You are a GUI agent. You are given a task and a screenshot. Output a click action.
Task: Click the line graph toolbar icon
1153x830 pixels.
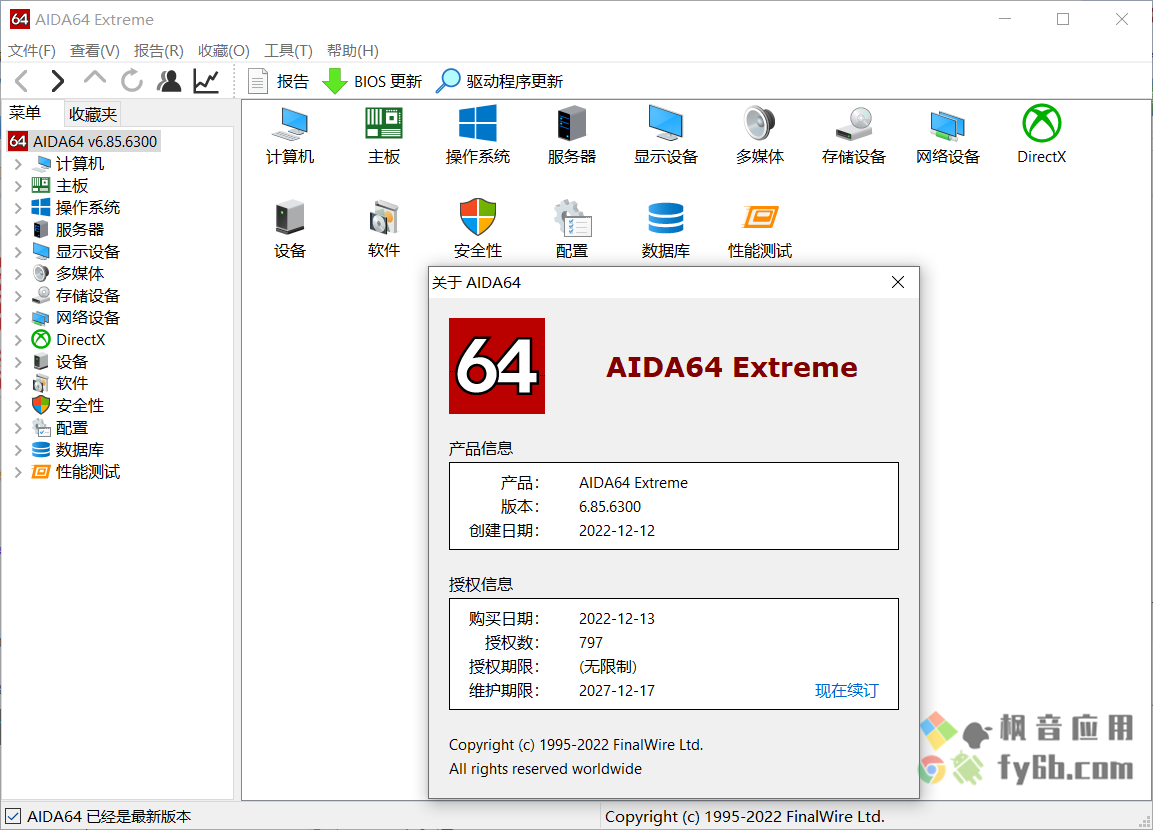[x=206, y=81]
